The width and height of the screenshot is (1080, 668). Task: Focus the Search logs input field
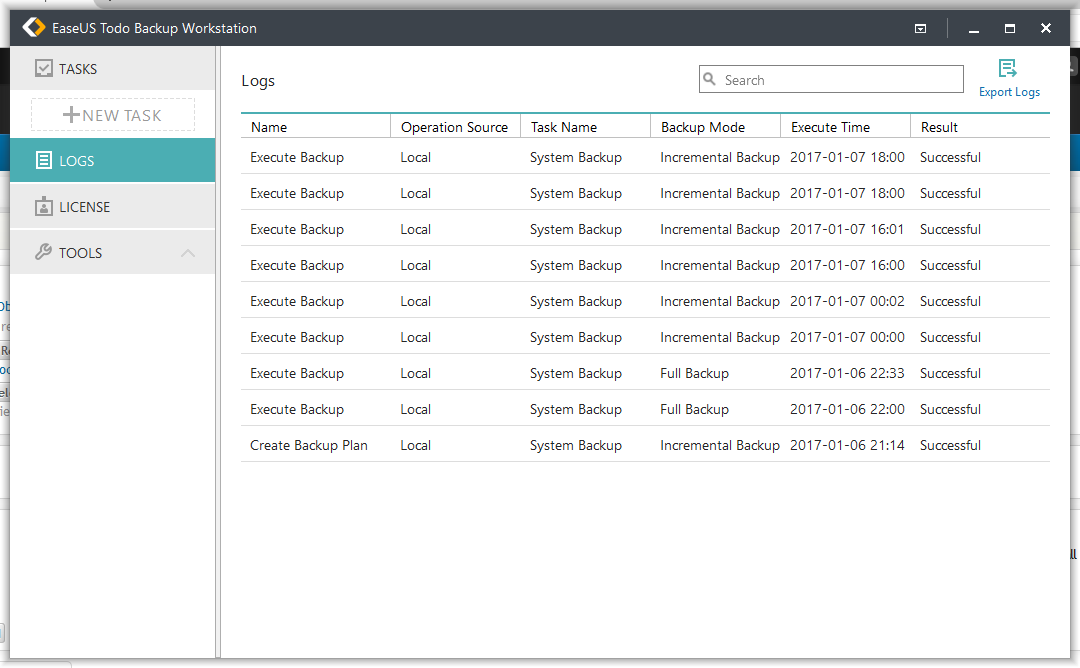pos(840,80)
